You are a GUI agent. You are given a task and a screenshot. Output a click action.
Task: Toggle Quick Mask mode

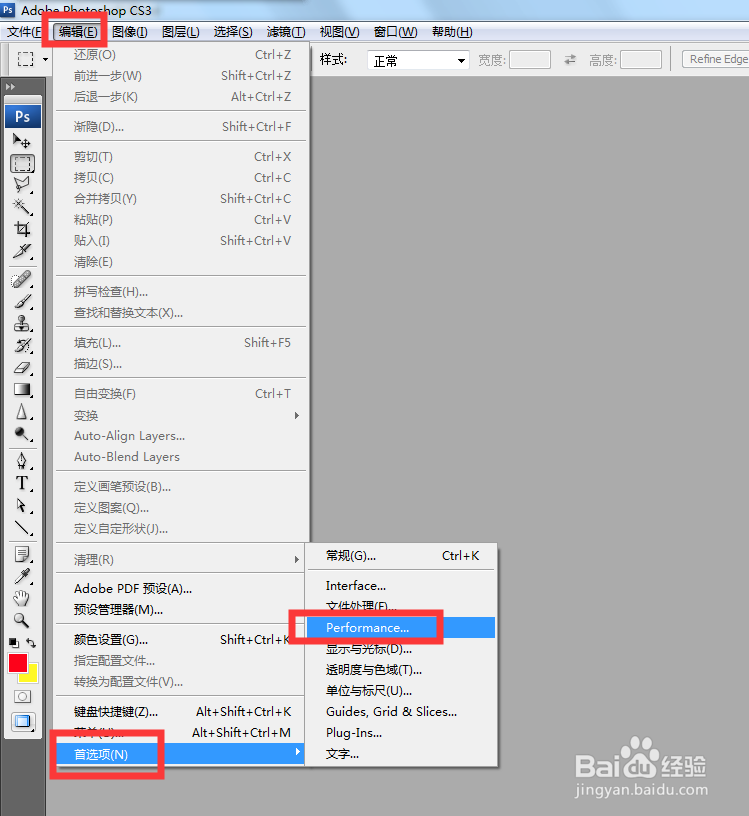pyautogui.click(x=22, y=696)
